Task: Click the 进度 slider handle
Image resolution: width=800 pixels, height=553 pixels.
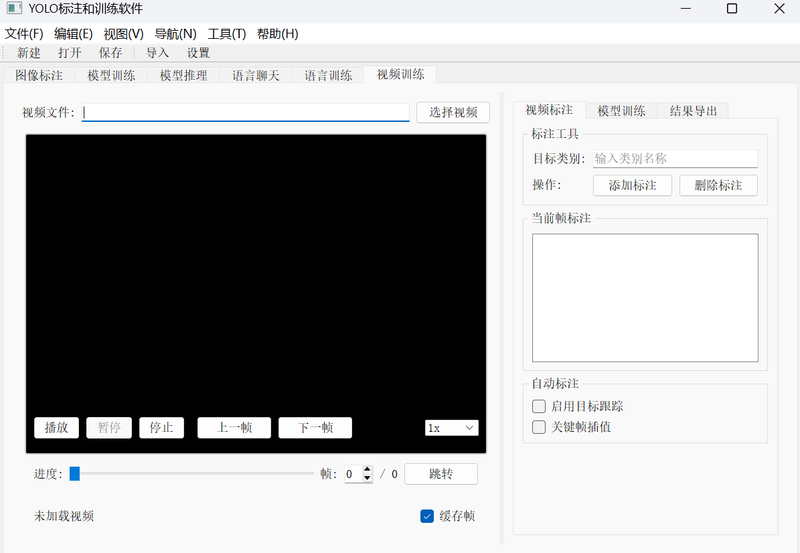Action: pos(74,473)
